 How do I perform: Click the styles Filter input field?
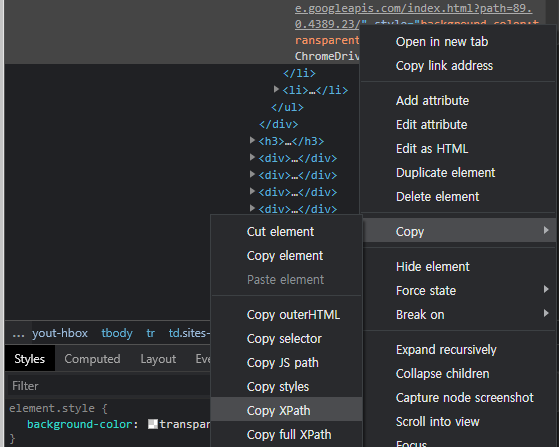[x=109, y=386]
